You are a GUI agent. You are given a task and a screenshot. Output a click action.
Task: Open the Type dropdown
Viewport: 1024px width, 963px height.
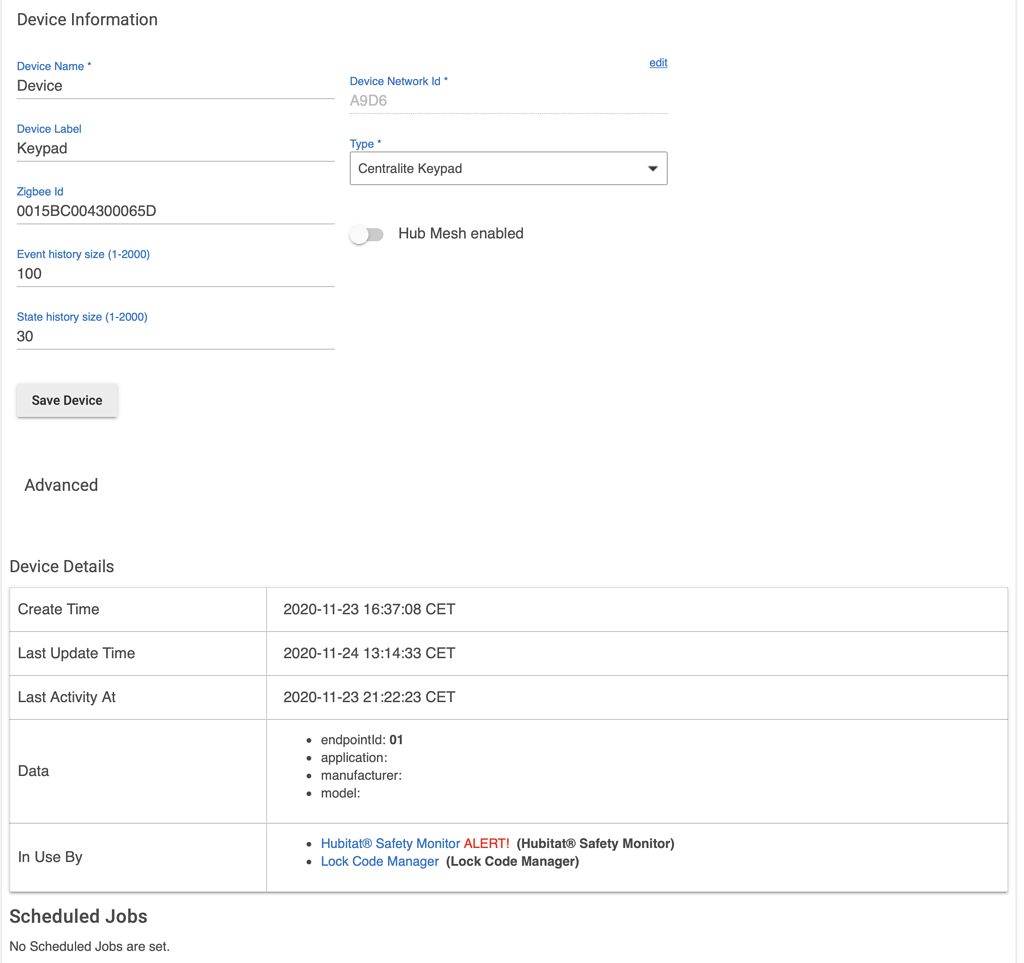[508, 168]
